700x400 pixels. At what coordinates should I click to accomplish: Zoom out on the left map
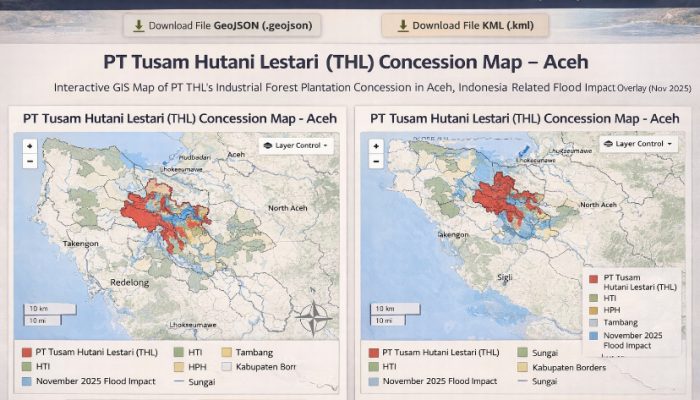click(x=30, y=161)
